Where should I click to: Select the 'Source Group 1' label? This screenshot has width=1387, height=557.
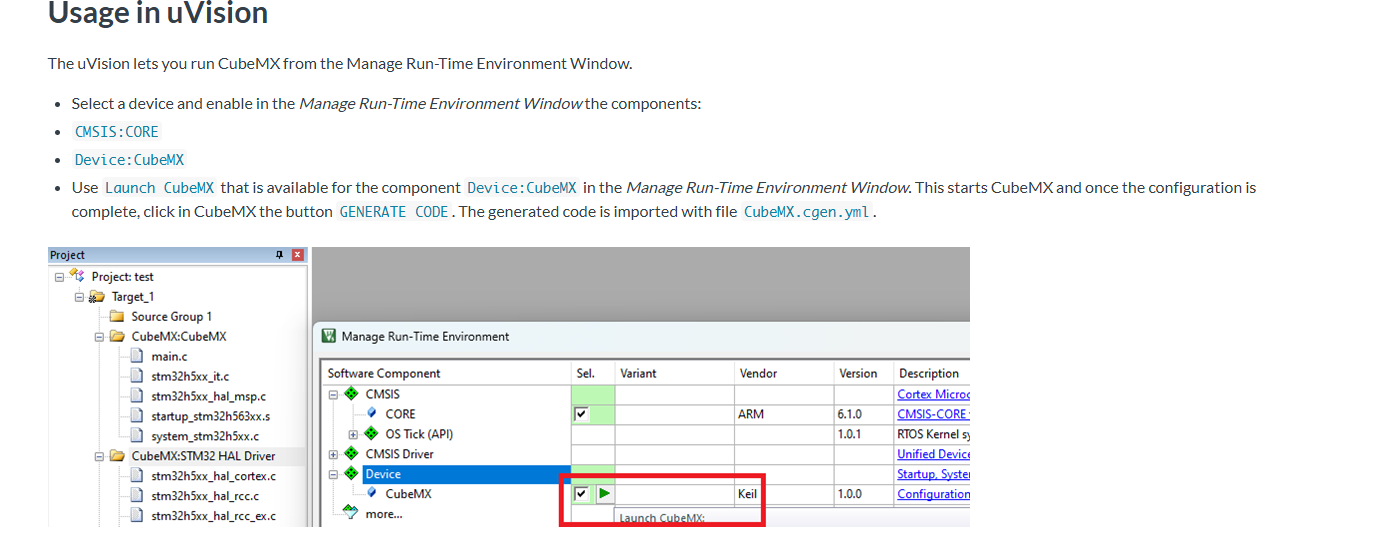tap(172, 316)
